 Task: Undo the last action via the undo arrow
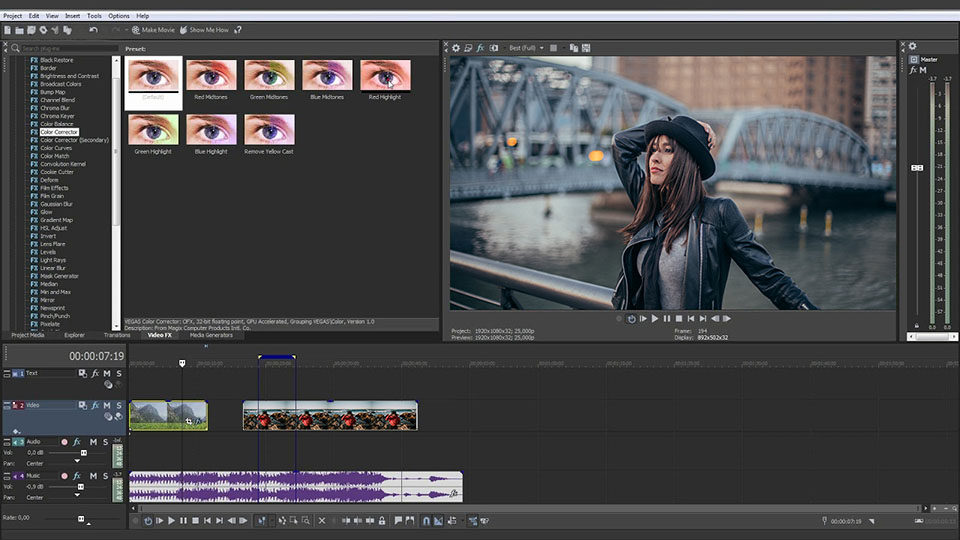click(x=93, y=30)
